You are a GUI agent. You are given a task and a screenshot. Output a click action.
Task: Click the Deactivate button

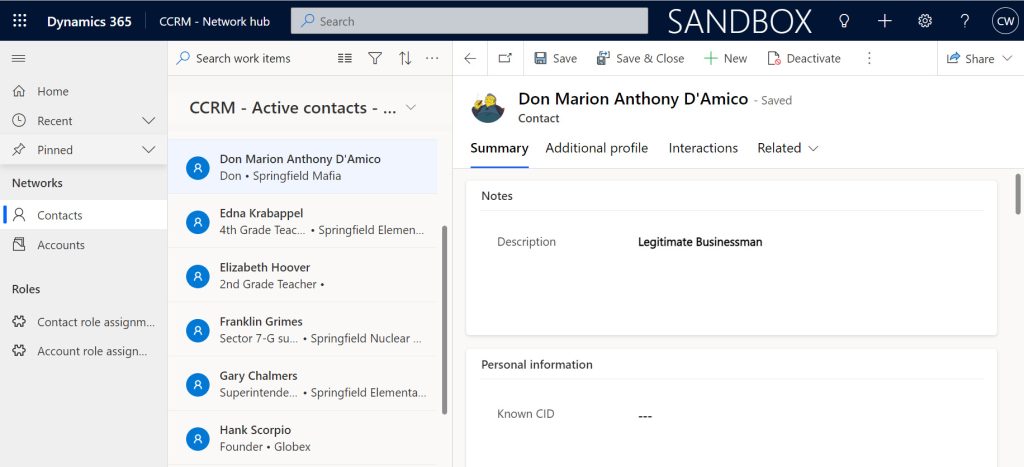click(x=803, y=58)
